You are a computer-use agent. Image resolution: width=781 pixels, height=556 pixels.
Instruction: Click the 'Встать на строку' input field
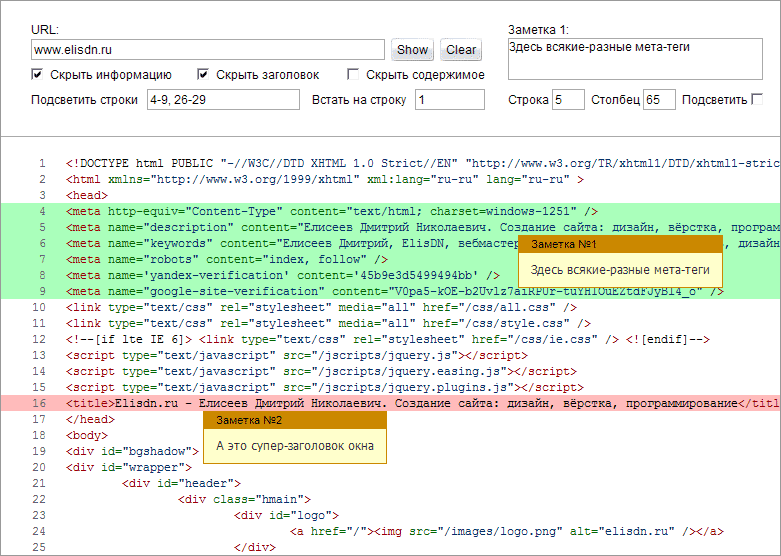click(449, 100)
